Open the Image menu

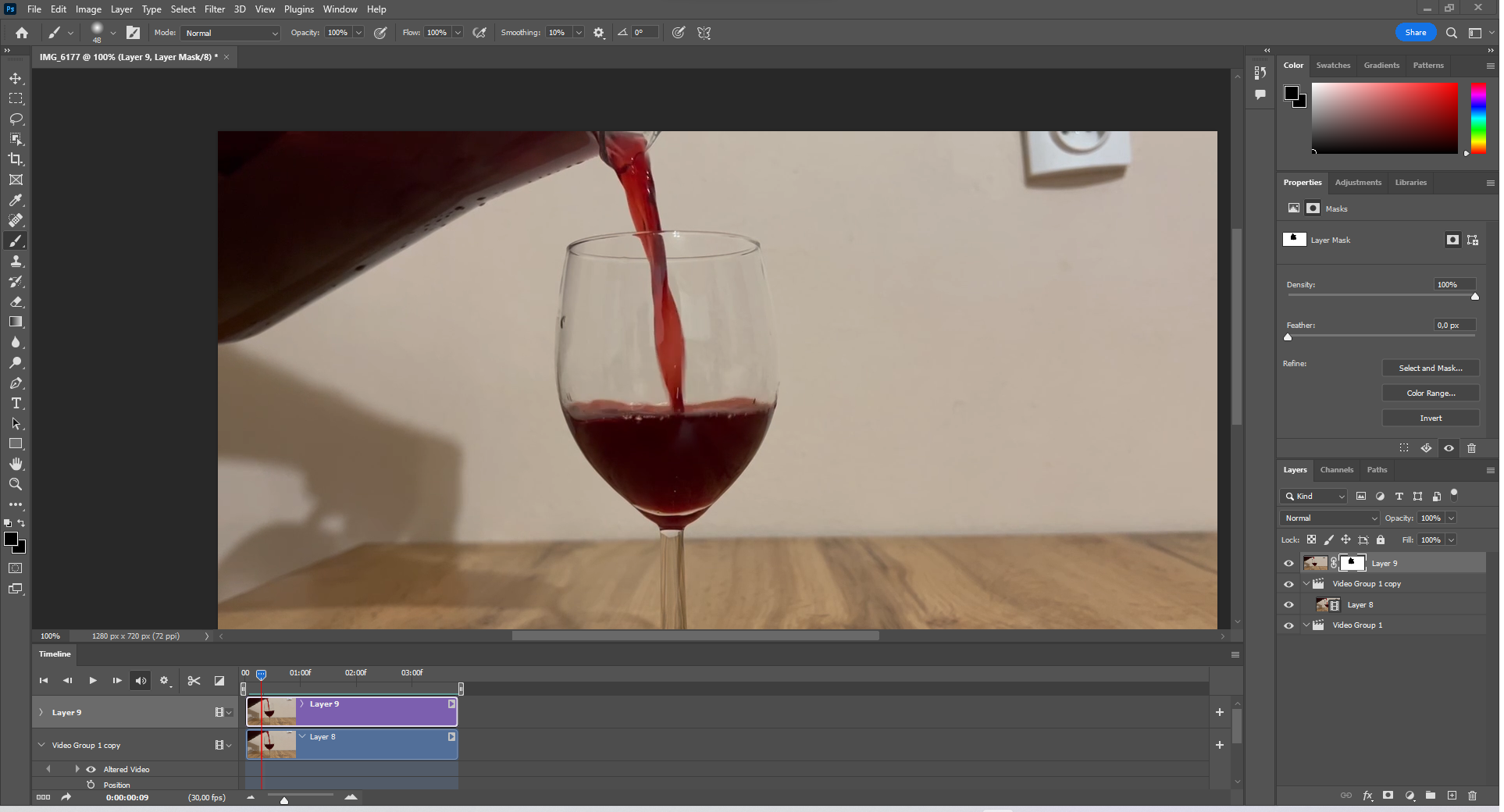[x=88, y=9]
